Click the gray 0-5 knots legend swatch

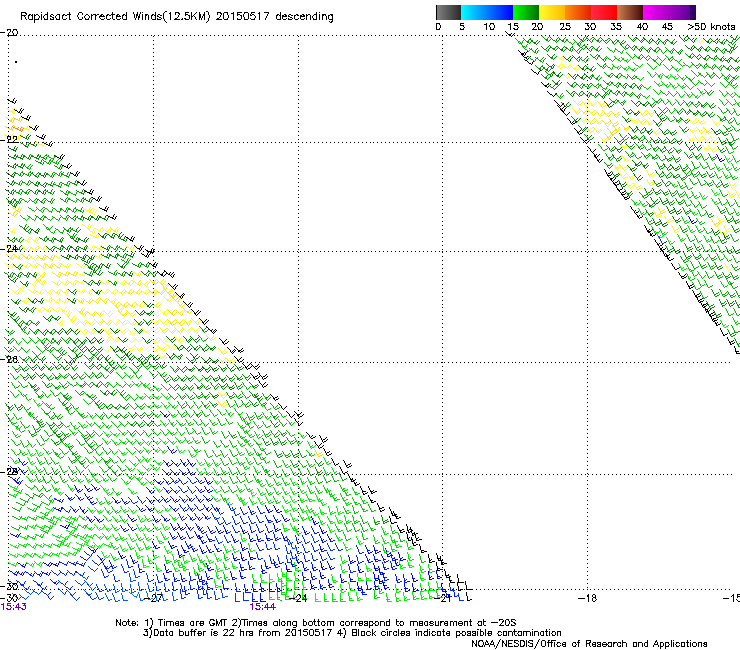pos(448,12)
